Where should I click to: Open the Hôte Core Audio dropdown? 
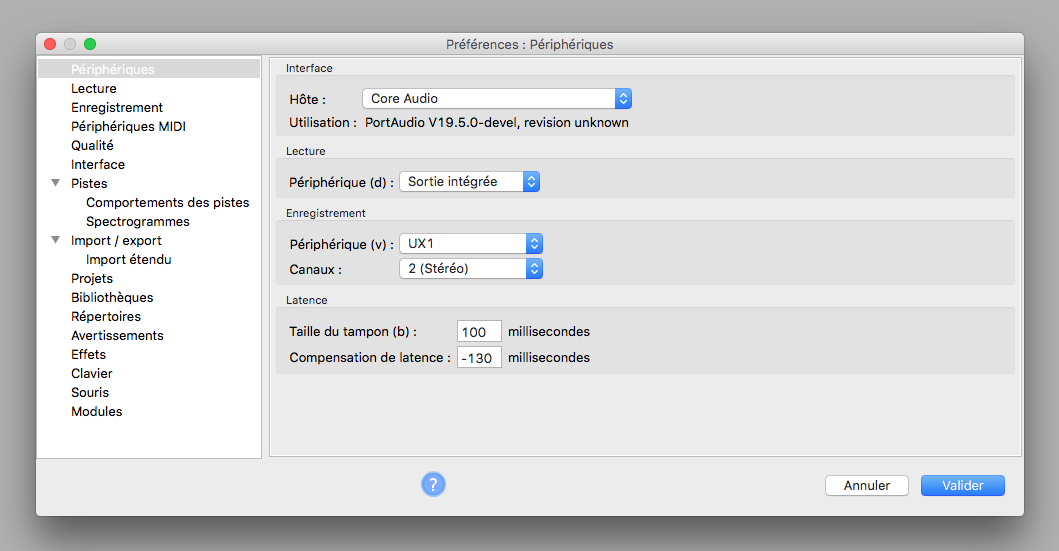coord(496,99)
